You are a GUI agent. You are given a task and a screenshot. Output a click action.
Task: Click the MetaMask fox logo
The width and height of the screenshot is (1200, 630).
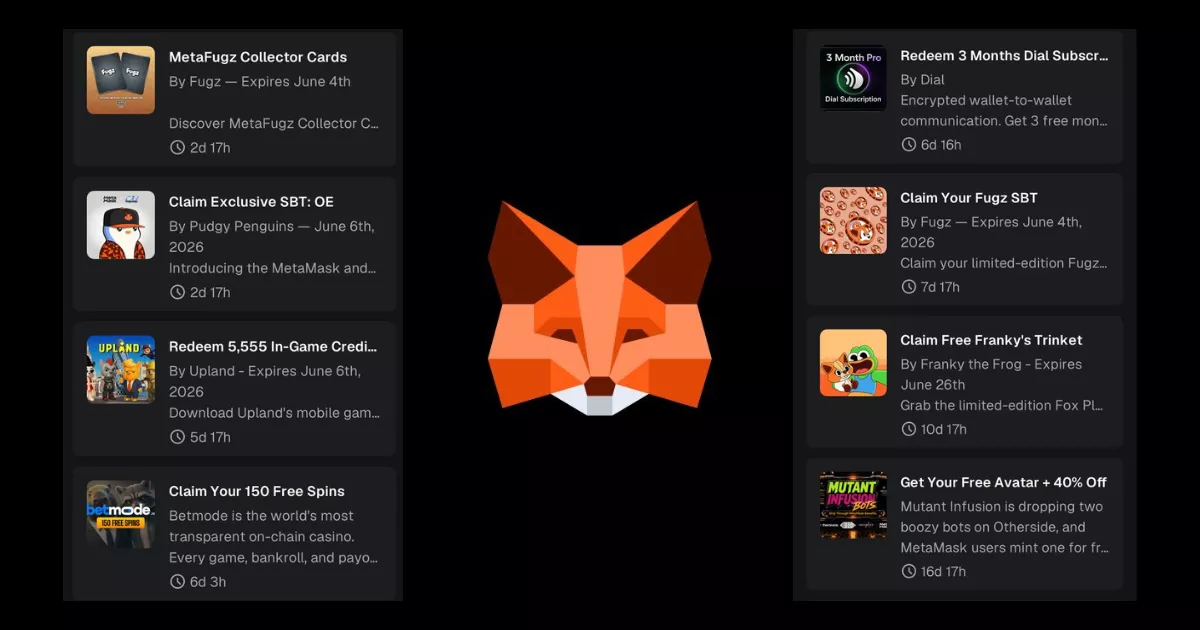coord(600,308)
